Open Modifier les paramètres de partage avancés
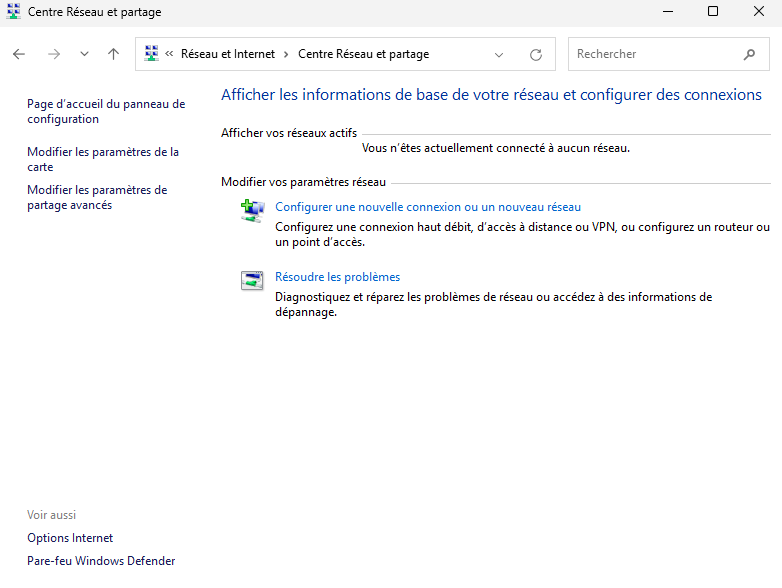 [x=96, y=197]
